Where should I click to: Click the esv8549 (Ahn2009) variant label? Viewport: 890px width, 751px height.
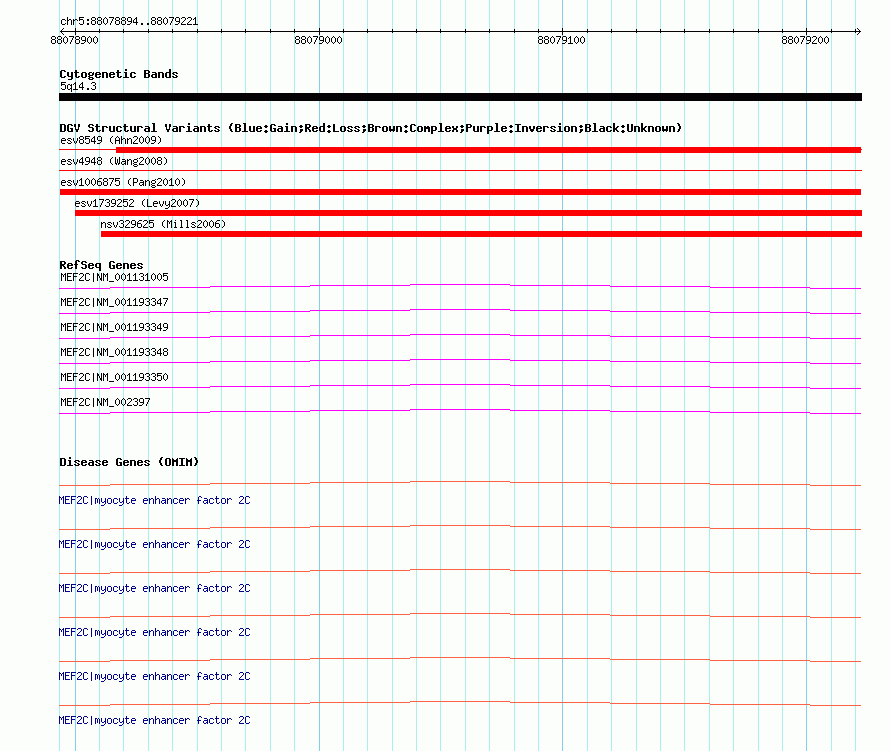(x=111, y=140)
